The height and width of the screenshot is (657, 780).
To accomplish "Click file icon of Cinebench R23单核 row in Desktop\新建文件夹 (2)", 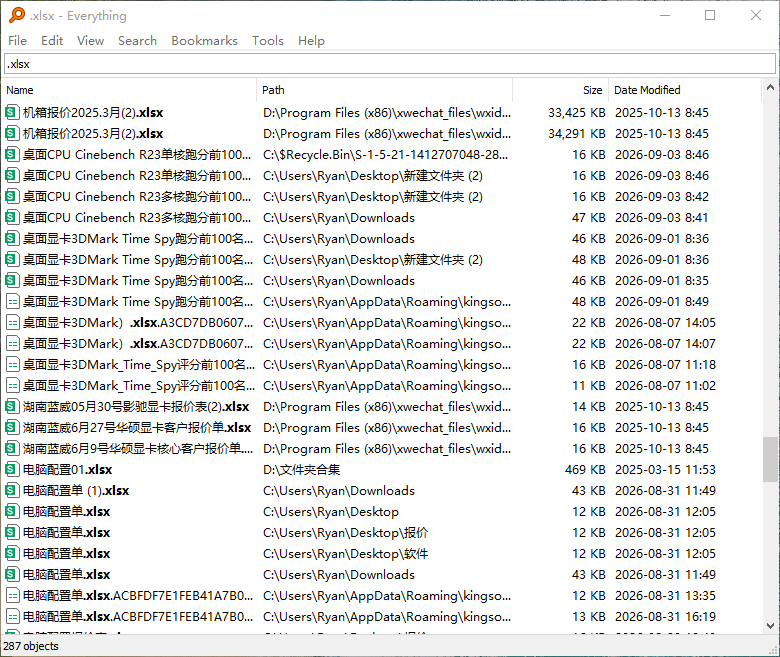I will coord(12,175).
